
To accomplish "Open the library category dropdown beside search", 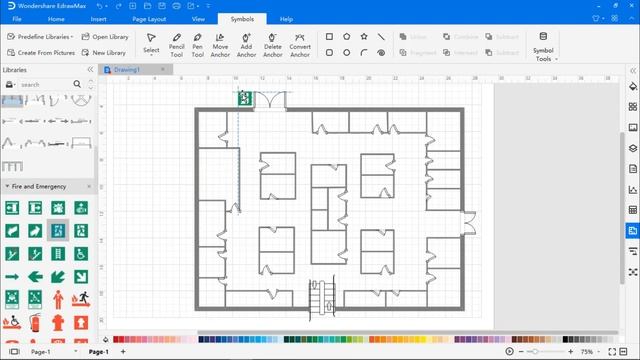I will [10, 84].
